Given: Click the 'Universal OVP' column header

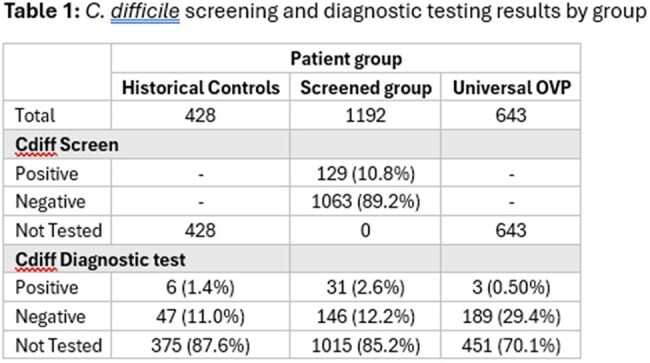Looking at the screenshot, I should pyautogui.click(x=511, y=87).
